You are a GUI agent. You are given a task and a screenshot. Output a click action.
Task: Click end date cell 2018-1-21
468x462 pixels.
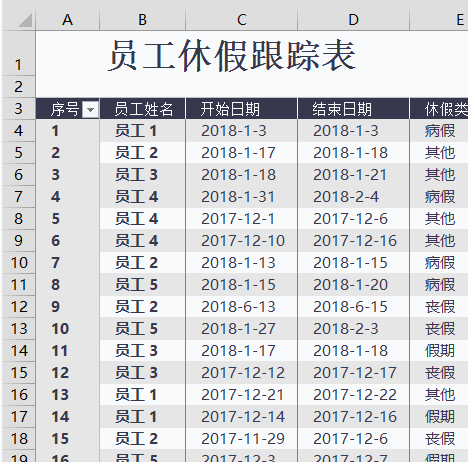point(354,175)
